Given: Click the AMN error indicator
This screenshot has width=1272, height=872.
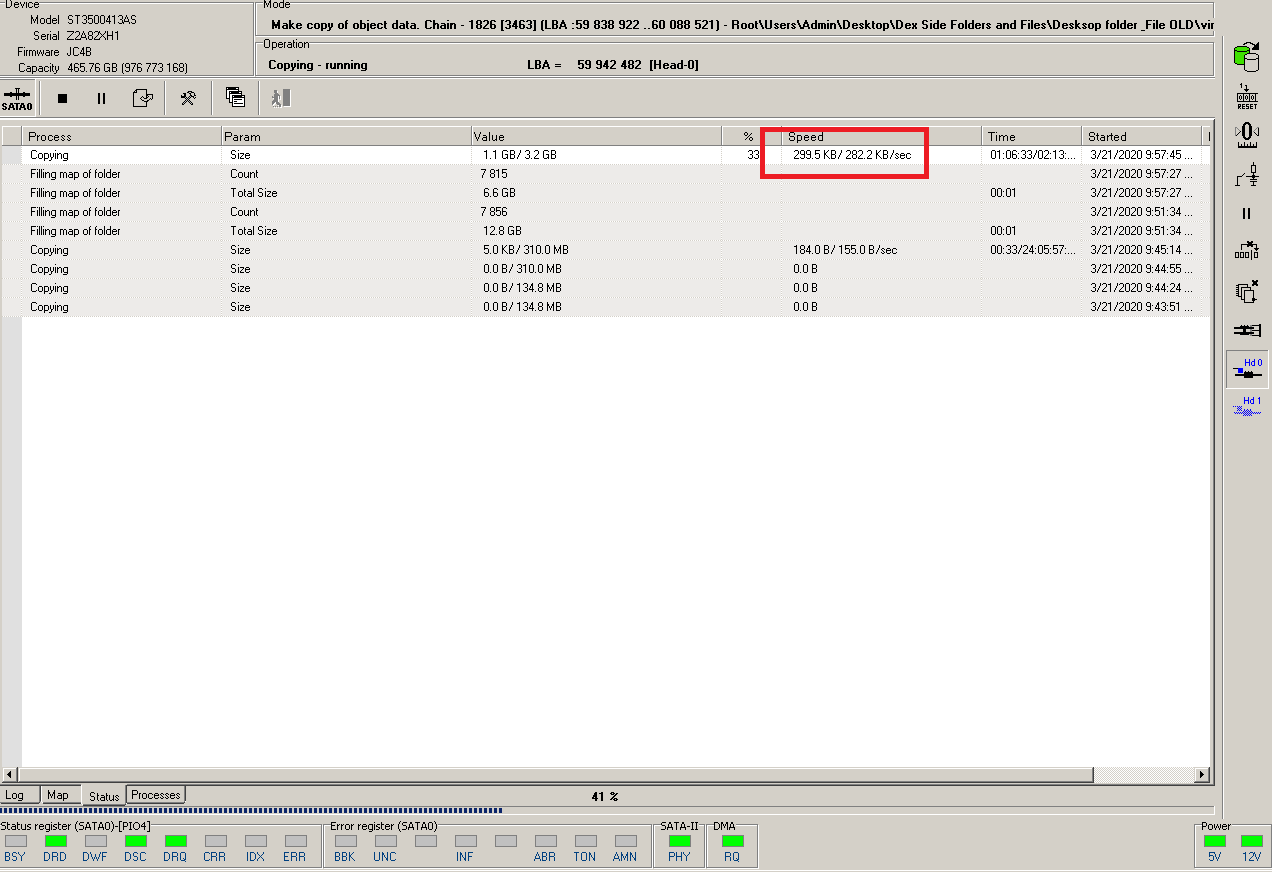Looking at the screenshot, I should 625,841.
